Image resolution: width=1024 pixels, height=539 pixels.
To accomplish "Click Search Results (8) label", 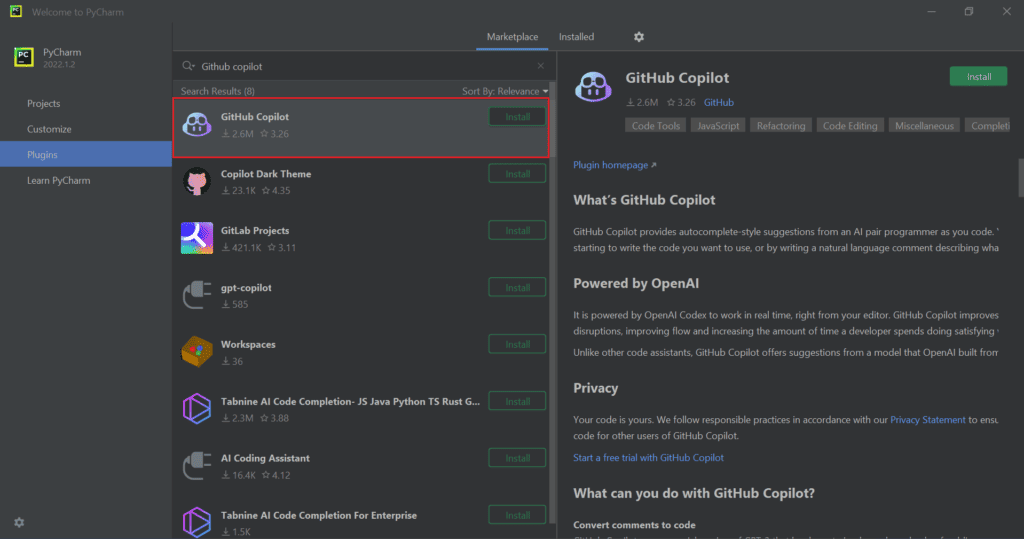I will [217, 91].
